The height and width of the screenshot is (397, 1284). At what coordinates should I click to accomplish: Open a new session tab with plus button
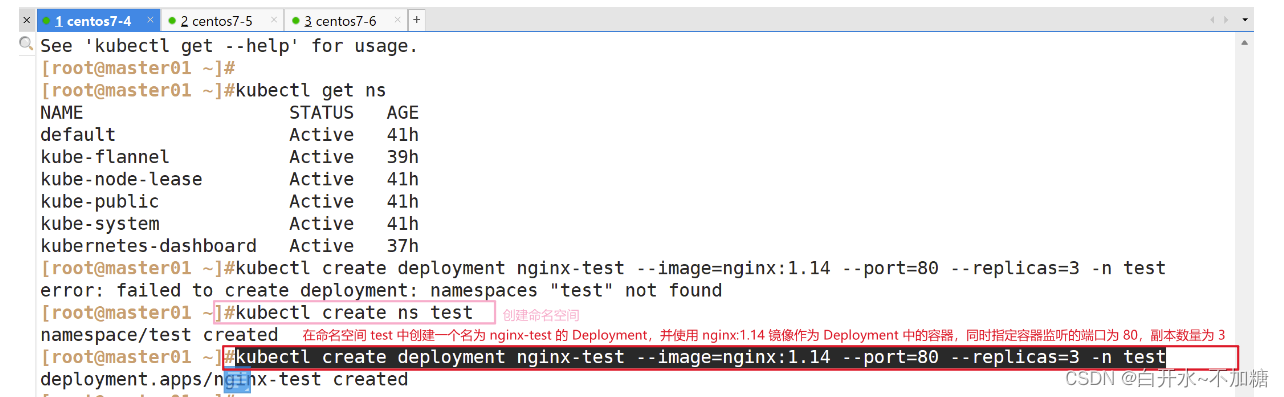click(416, 20)
